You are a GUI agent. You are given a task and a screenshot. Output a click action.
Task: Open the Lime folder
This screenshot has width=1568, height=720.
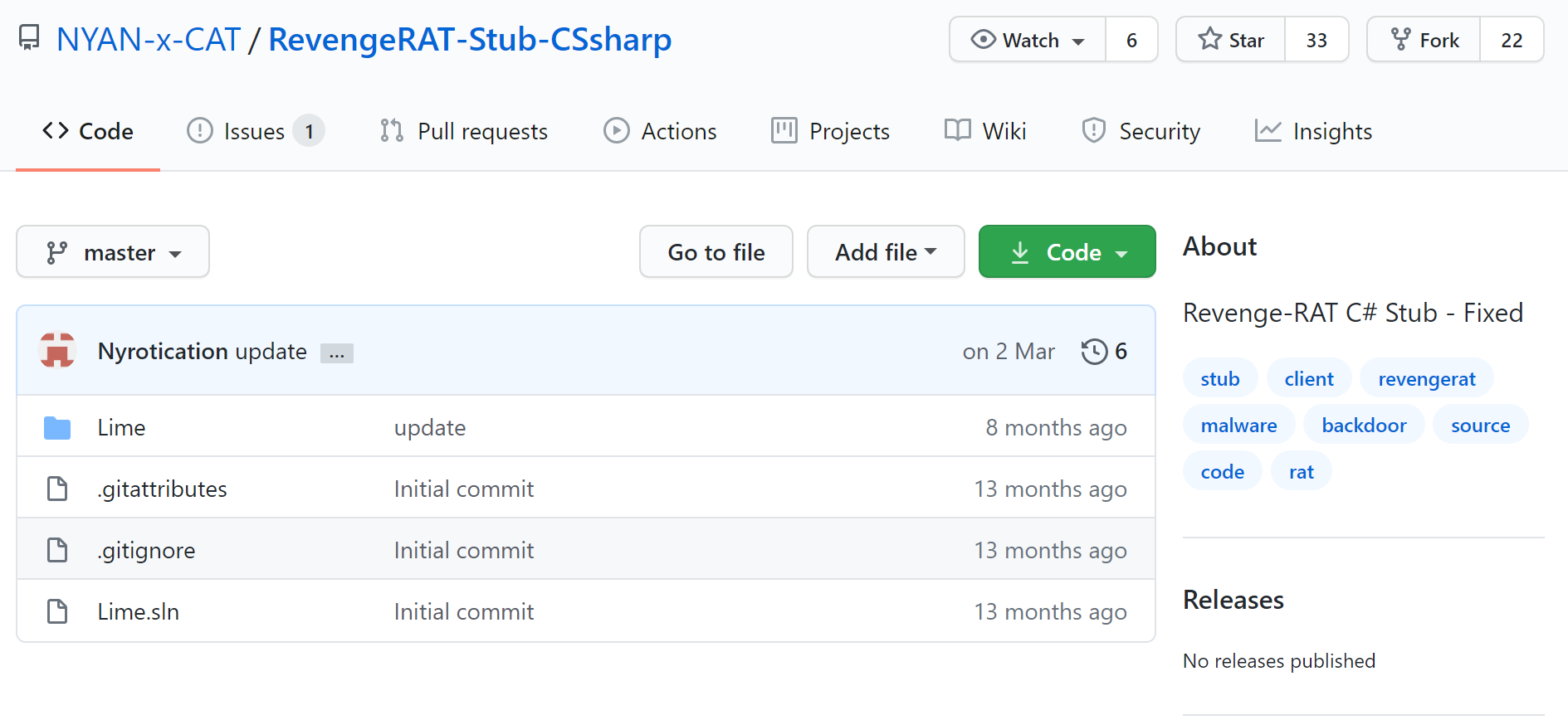pyautogui.click(x=121, y=428)
